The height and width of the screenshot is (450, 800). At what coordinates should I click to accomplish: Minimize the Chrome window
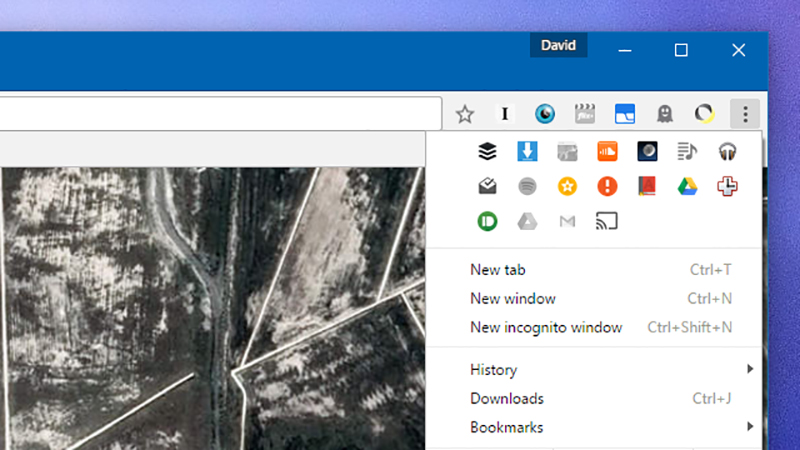(x=625, y=50)
